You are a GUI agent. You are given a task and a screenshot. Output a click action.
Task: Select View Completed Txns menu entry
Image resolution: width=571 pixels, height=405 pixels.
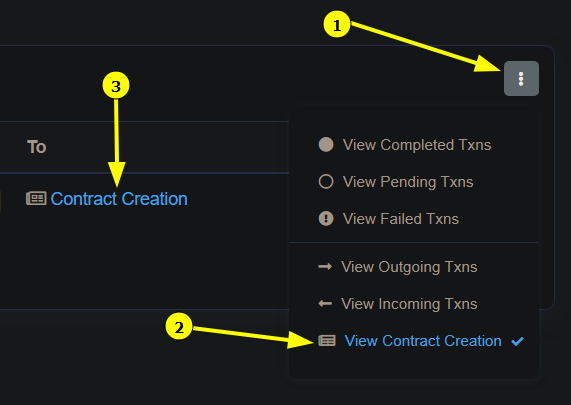point(414,145)
